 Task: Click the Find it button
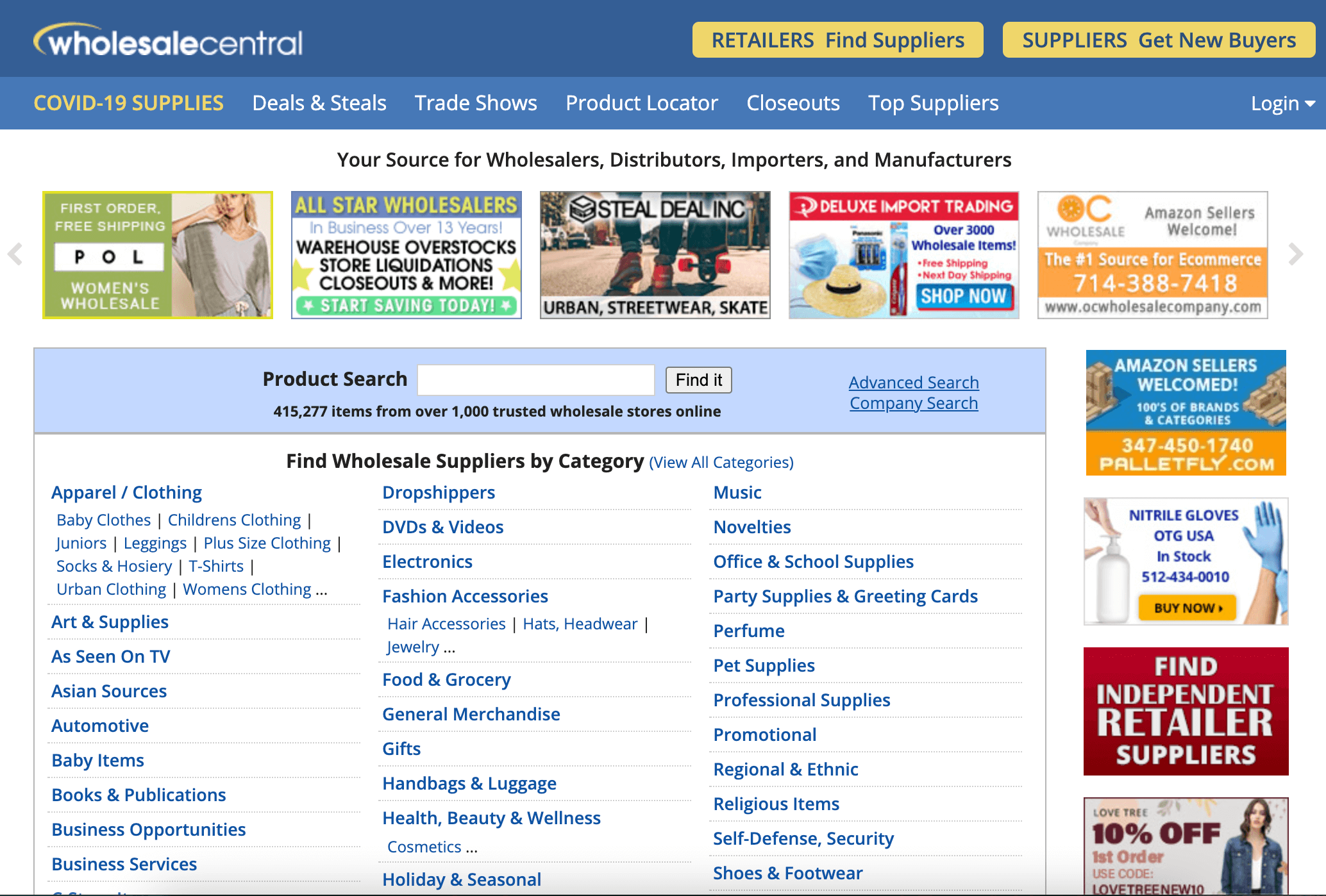pyautogui.click(x=699, y=380)
